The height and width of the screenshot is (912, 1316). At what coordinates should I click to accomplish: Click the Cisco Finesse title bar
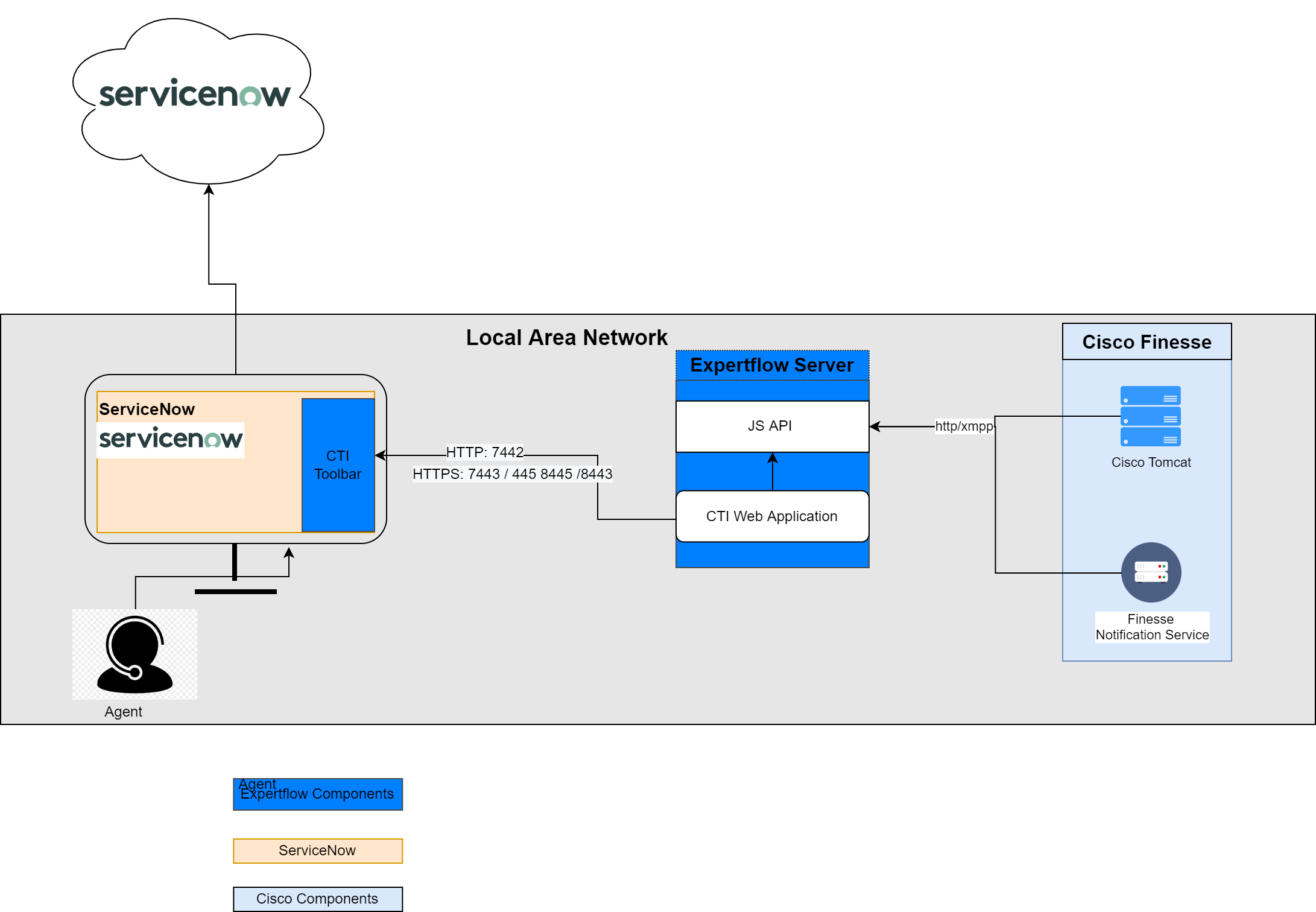tap(1146, 341)
